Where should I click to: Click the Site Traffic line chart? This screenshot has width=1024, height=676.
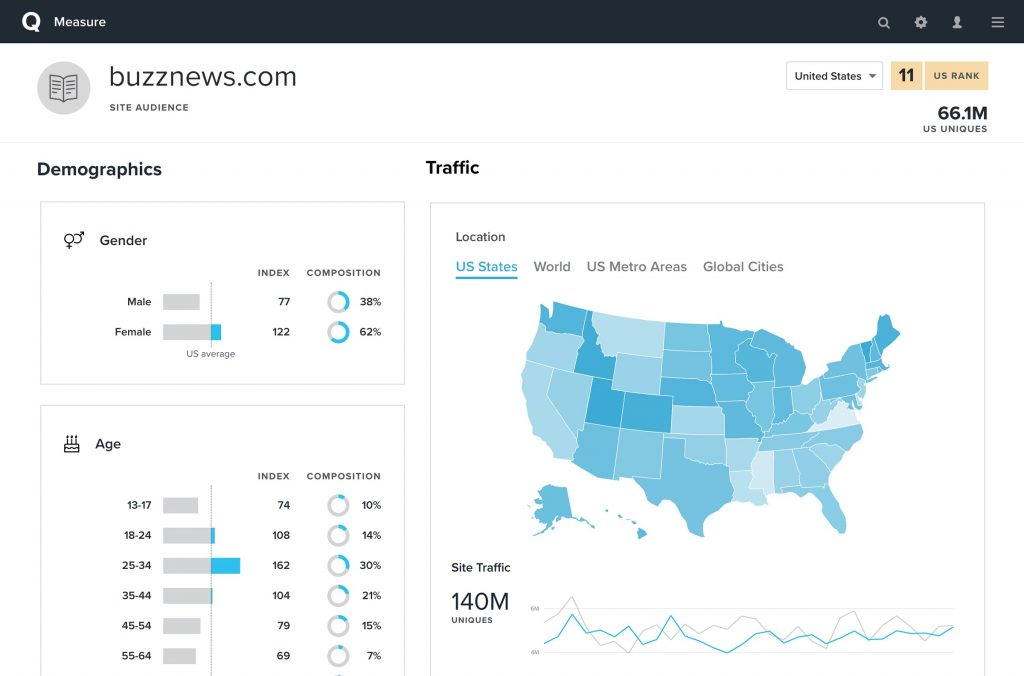coord(748,625)
